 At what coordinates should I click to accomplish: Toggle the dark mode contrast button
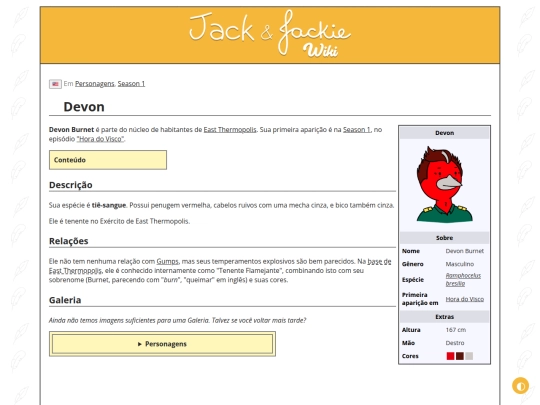point(520,386)
